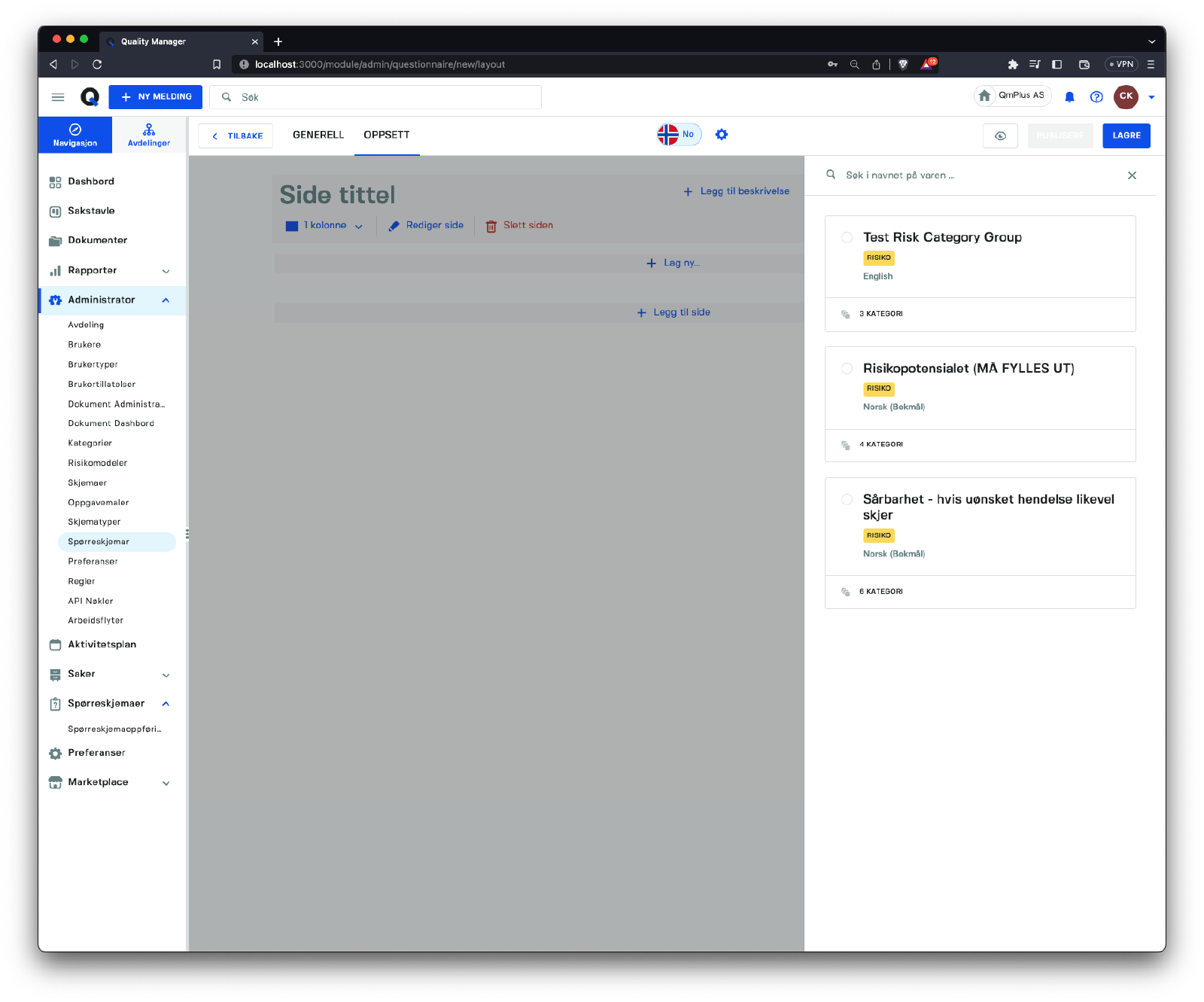This screenshot has height=1002, width=1204.
Task: Click the blue settings gear icon
Action: (721, 135)
